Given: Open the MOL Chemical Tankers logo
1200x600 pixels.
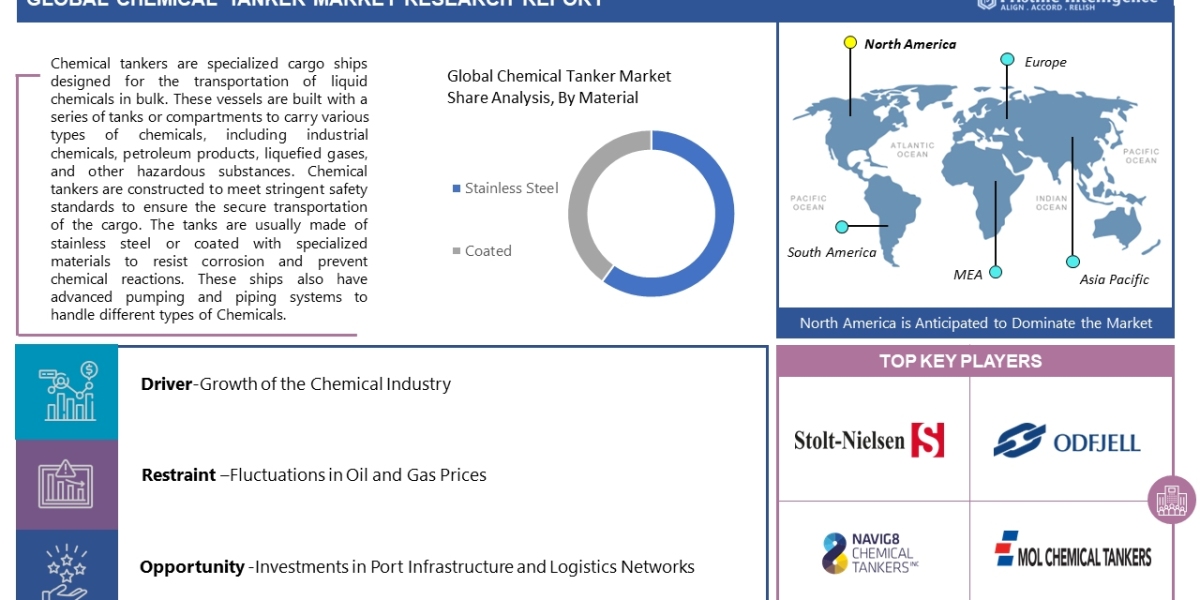Looking at the screenshot, I should click(1072, 555).
